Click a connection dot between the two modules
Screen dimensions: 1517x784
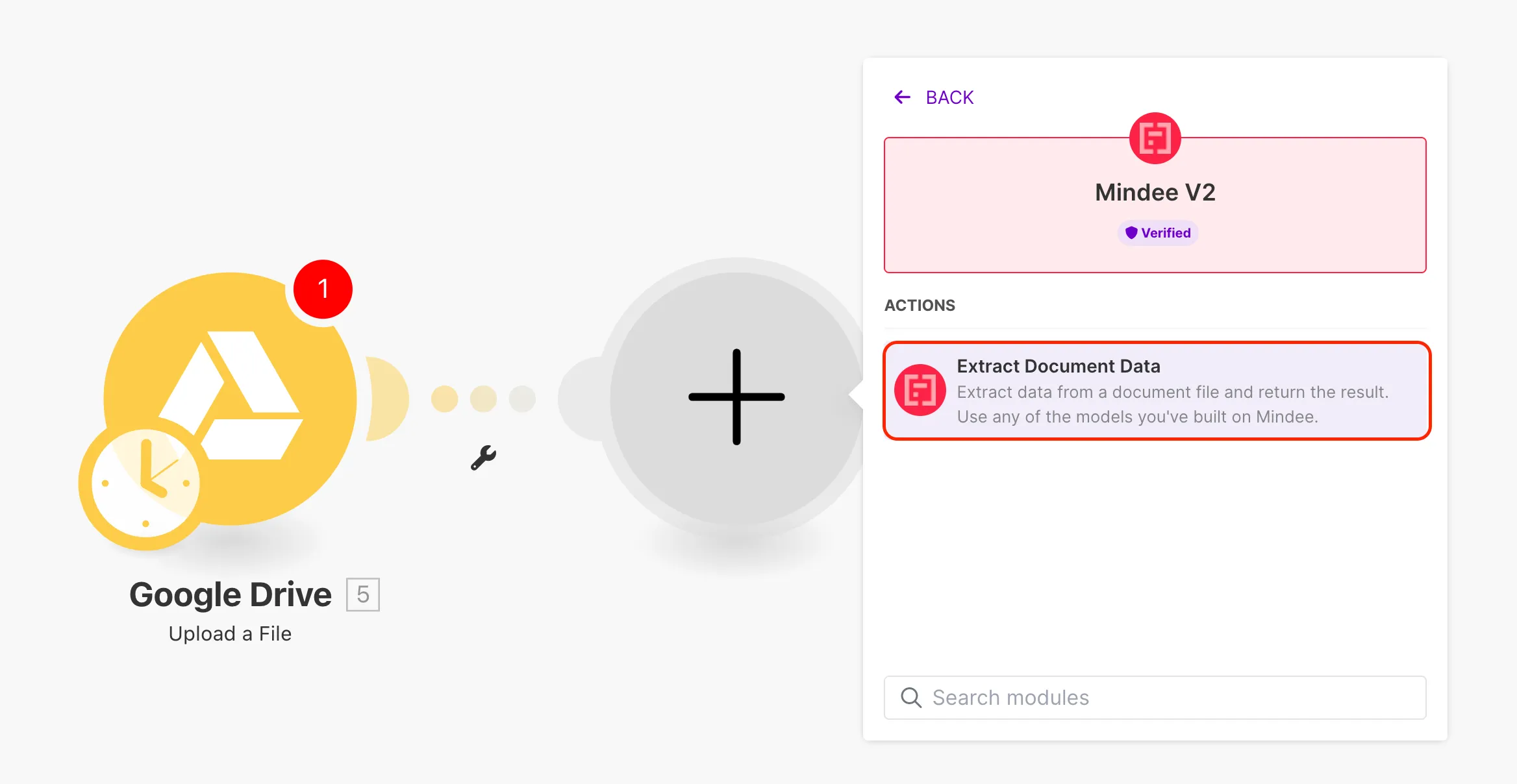[x=483, y=397]
